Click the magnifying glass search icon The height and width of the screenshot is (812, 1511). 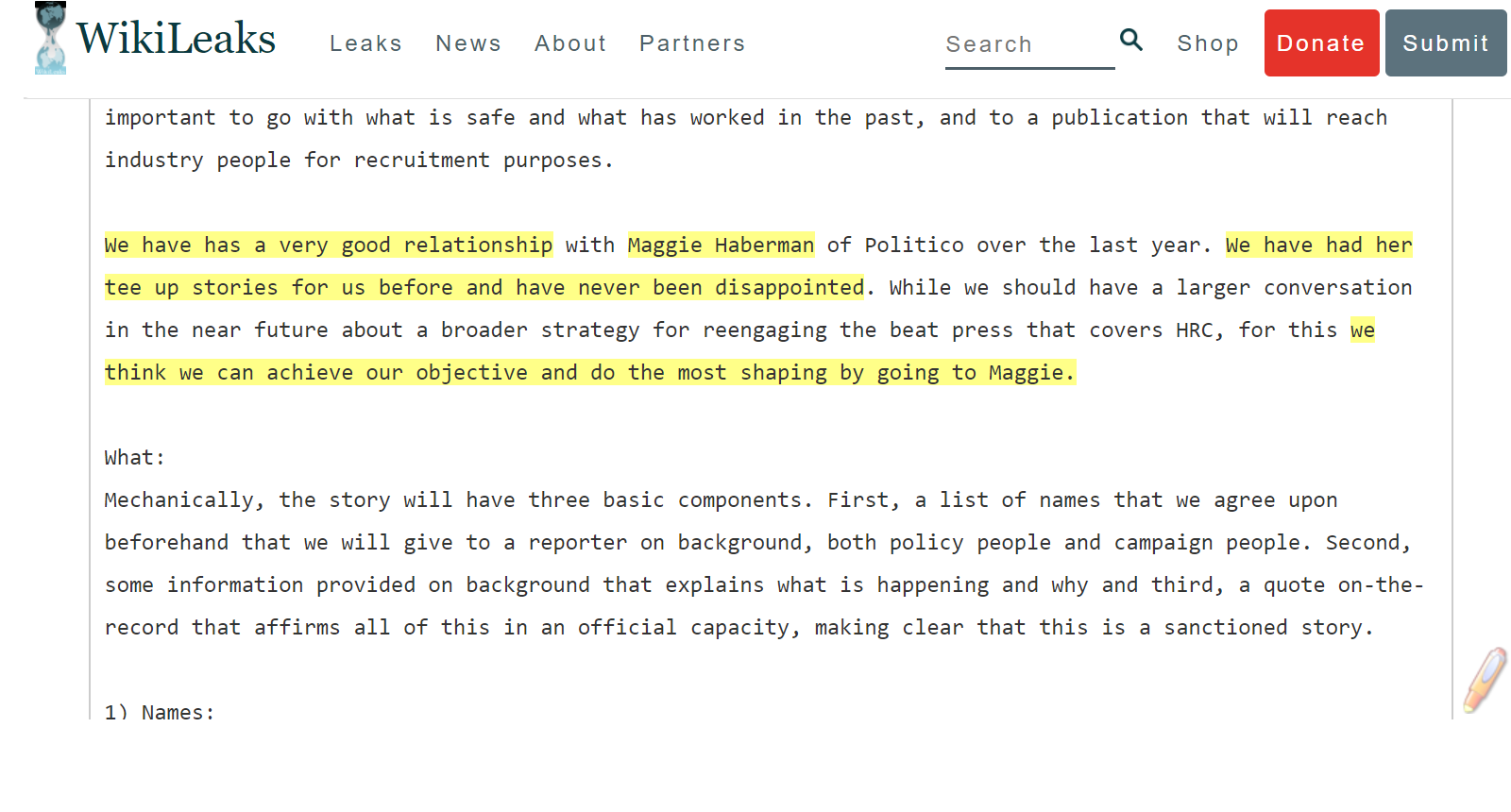pyautogui.click(x=1131, y=40)
